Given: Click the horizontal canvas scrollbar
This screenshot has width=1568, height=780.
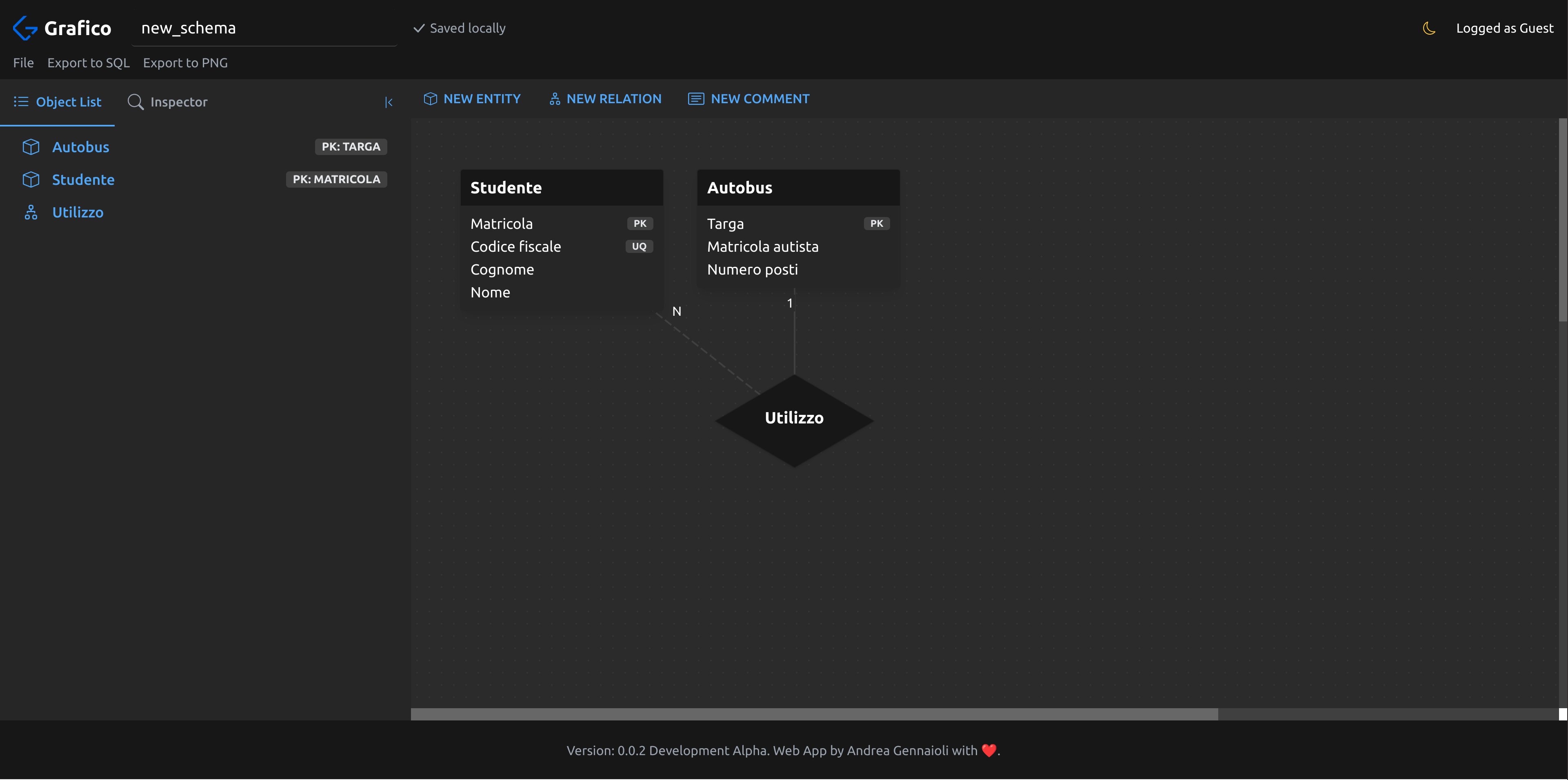Looking at the screenshot, I should 814,714.
